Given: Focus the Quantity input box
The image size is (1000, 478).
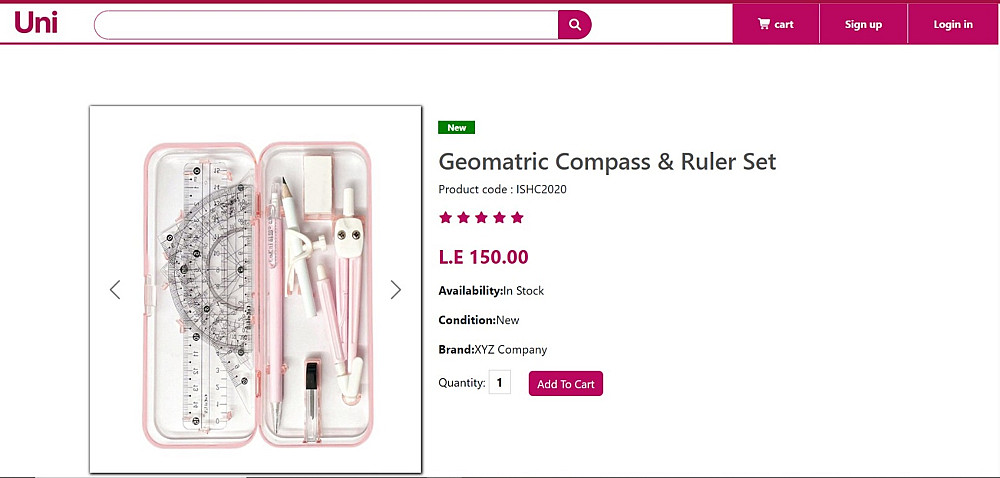Looking at the screenshot, I should click(499, 382).
